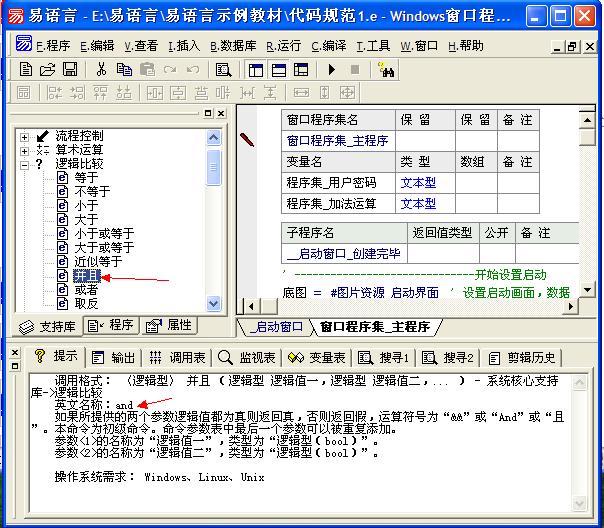604x528 pixels.
Task: Click the Paste clipboard icon
Action: point(147,70)
